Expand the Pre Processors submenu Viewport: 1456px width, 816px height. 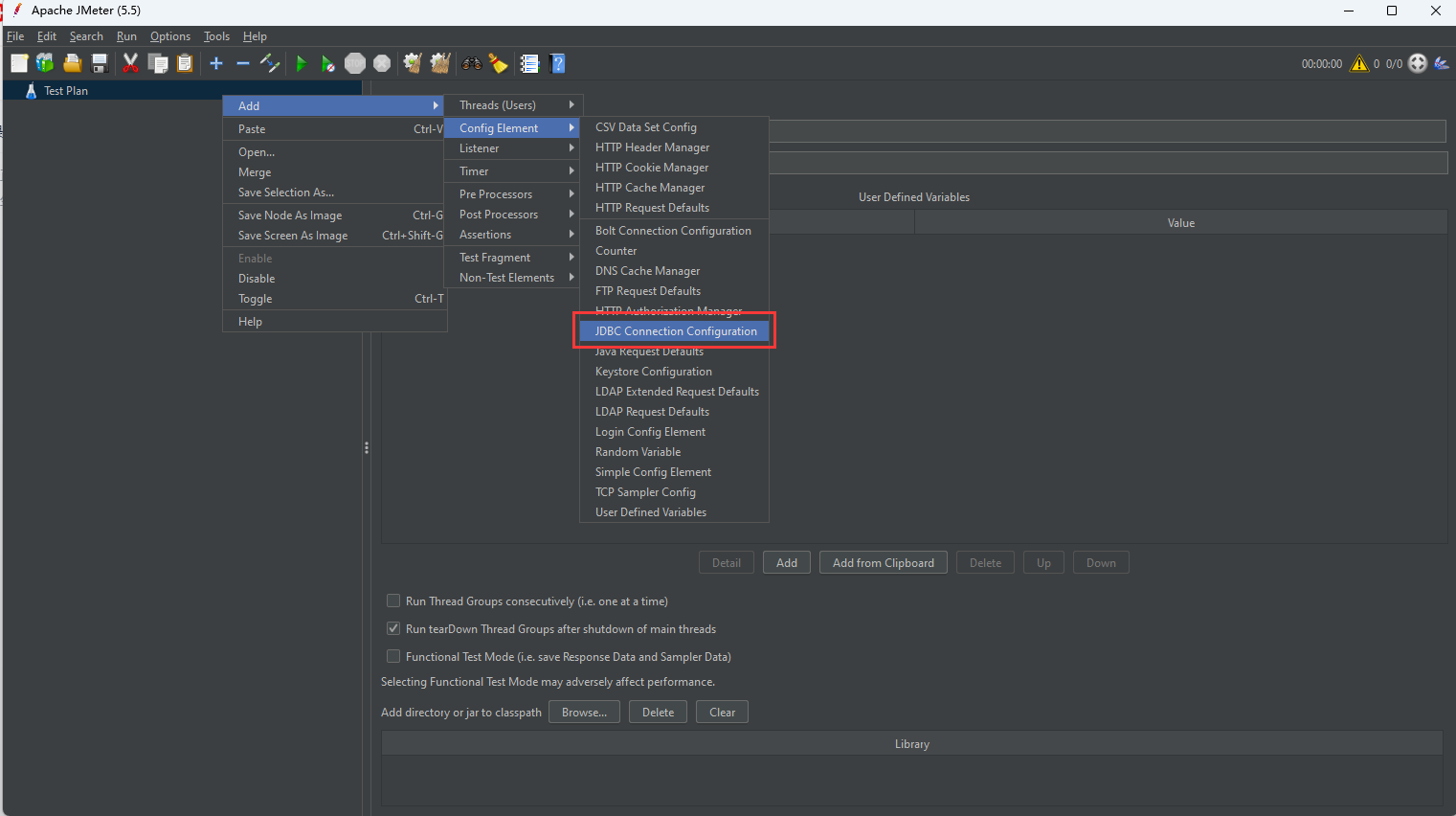click(513, 194)
